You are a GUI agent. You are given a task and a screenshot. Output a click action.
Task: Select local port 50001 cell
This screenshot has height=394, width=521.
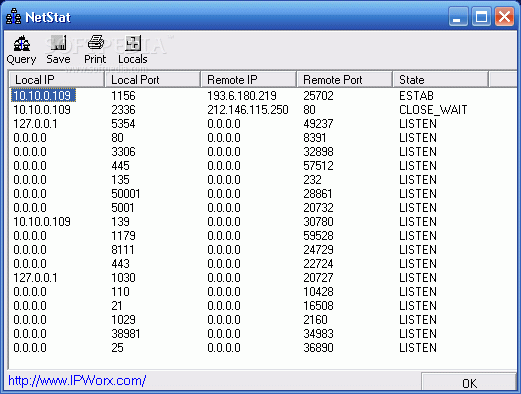point(126,194)
